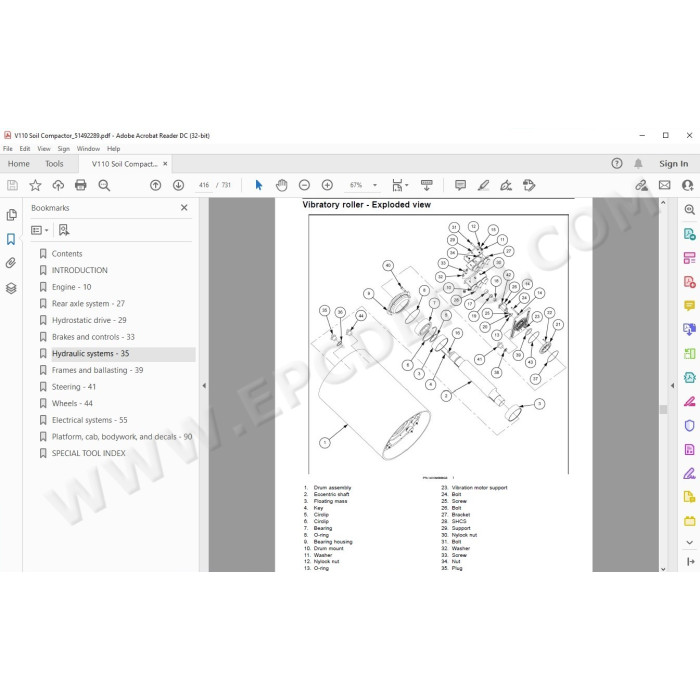Activate the Selection arrow tool
The width and height of the screenshot is (700, 700).
(258, 185)
